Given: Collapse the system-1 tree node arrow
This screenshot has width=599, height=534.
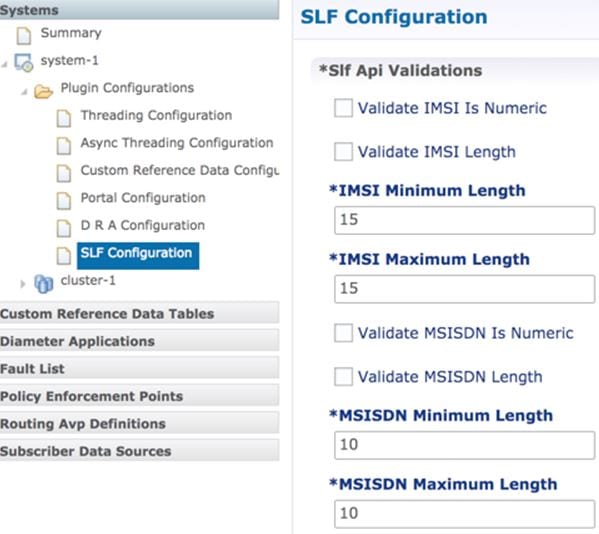Looking at the screenshot, I should 4,64.
